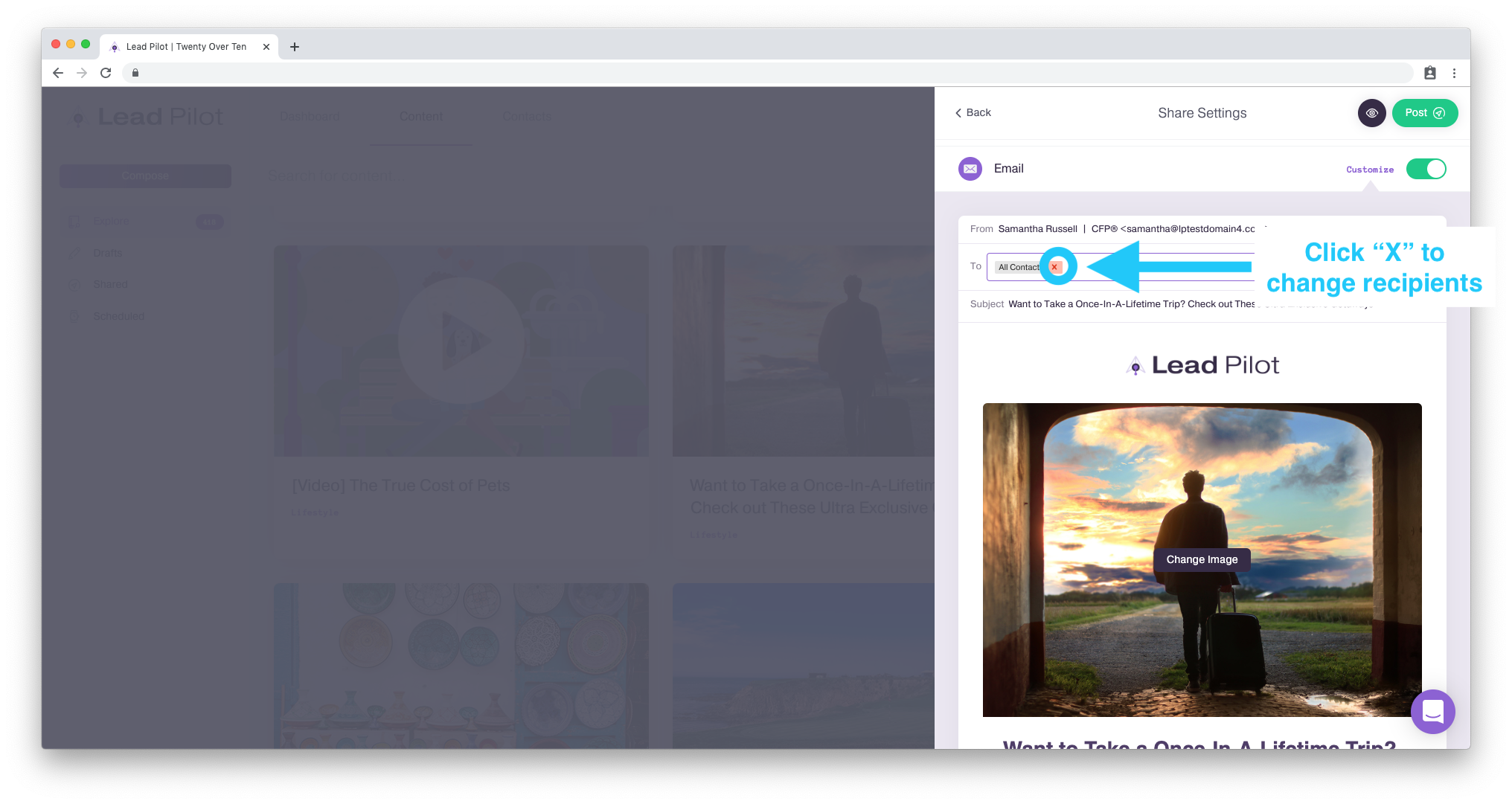Viewport: 1512px width, 804px height.
Task: Click the Customize label link
Action: click(1369, 170)
